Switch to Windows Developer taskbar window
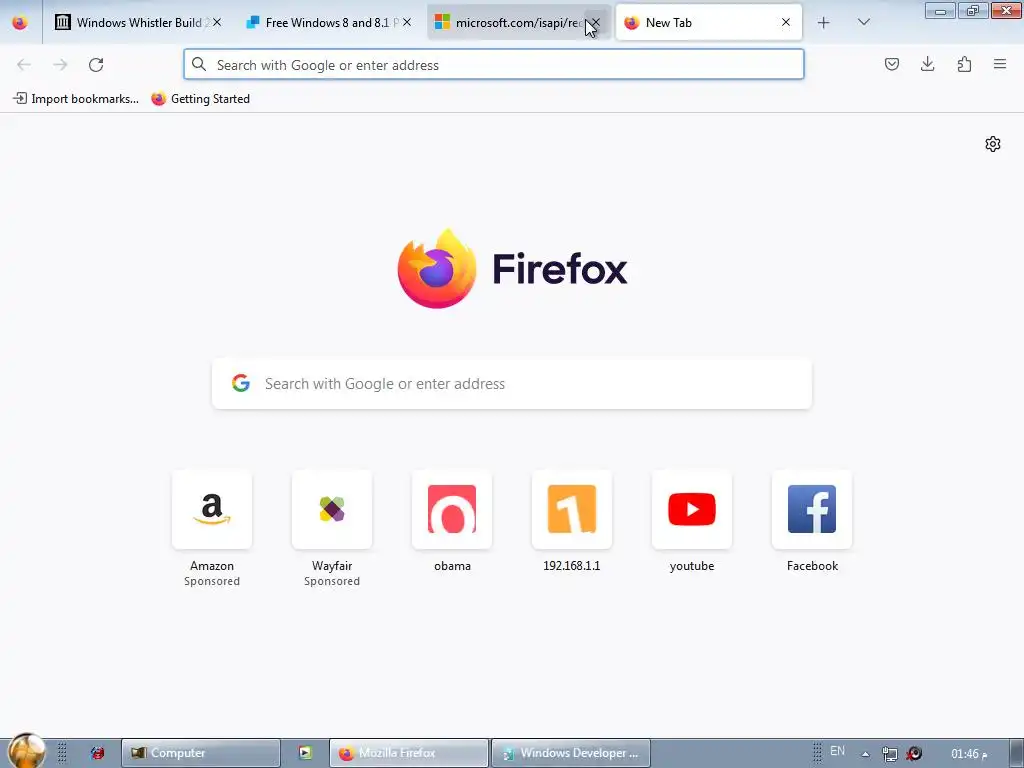The width and height of the screenshot is (1024, 768). tap(571, 753)
